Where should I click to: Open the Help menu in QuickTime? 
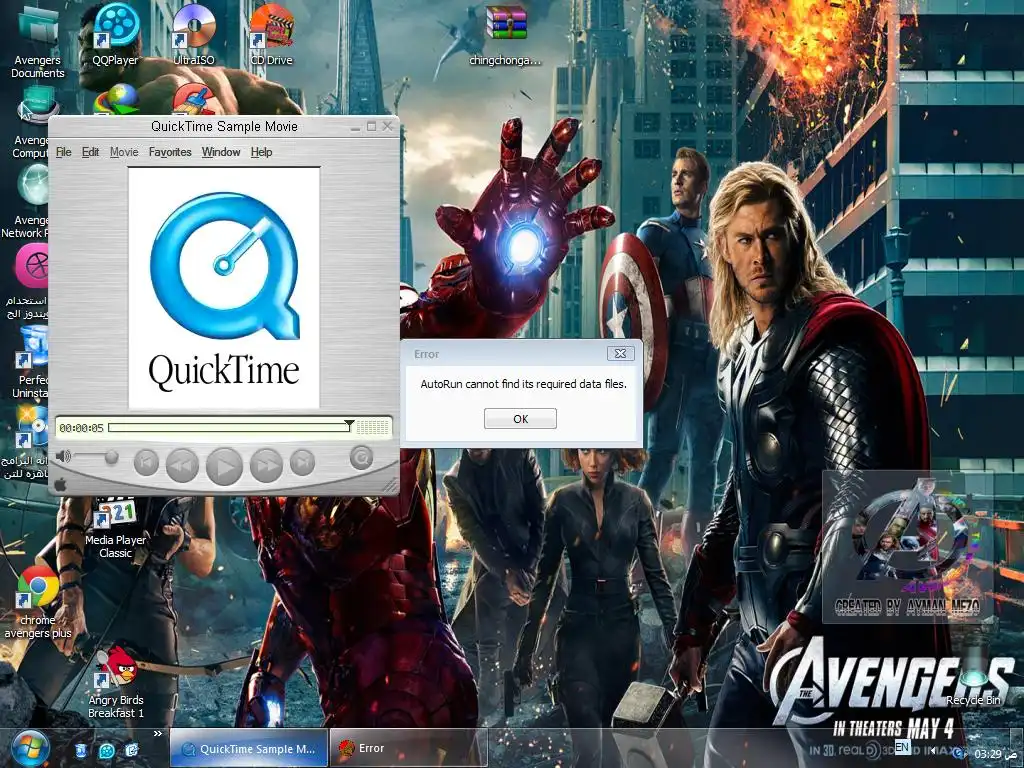point(261,152)
